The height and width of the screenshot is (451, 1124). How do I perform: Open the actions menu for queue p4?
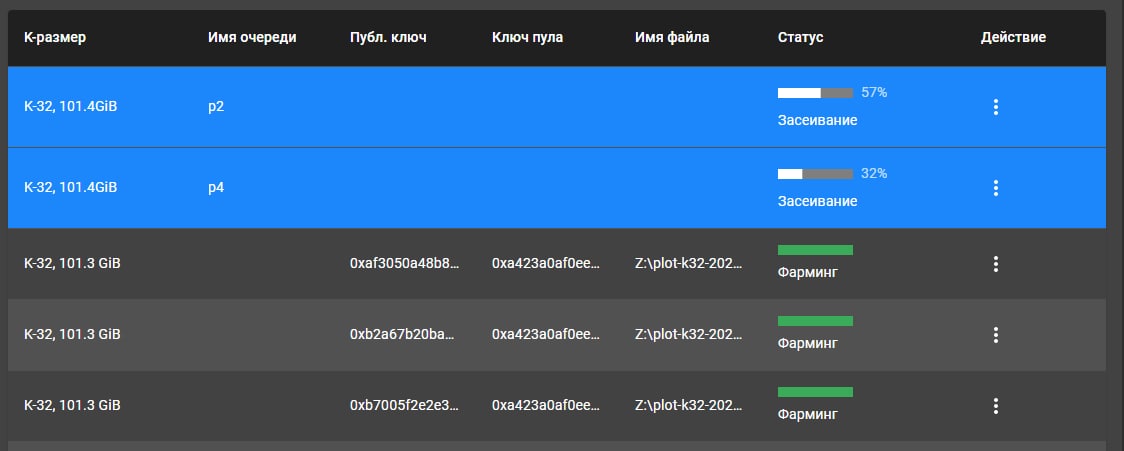[x=995, y=188]
